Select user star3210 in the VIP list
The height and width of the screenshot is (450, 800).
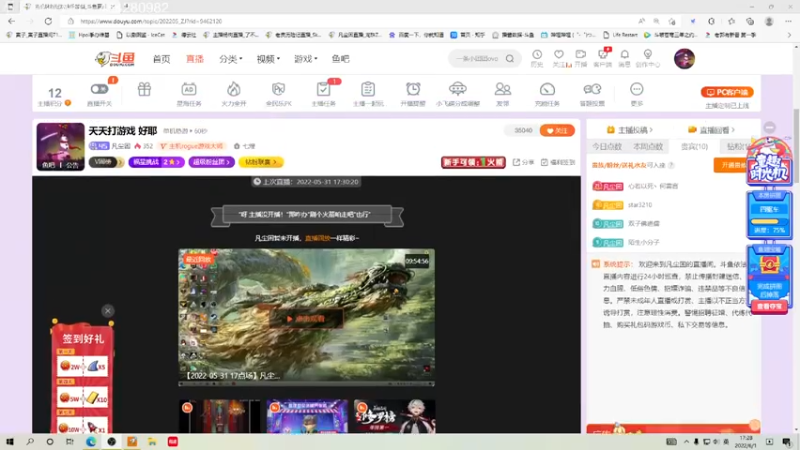click(x=640, y=205)
